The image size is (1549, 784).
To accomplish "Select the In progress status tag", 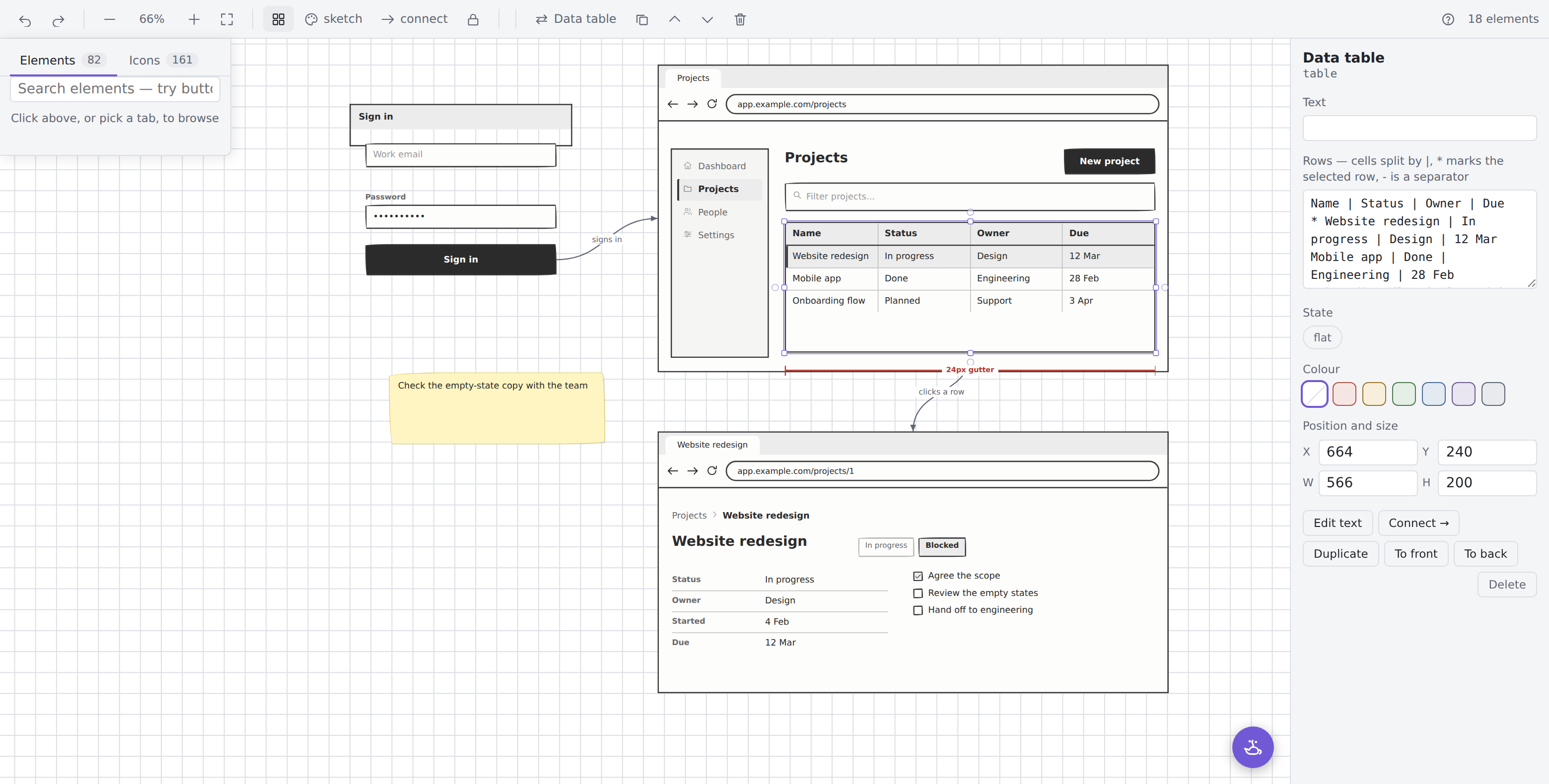I will click(886, 546).
